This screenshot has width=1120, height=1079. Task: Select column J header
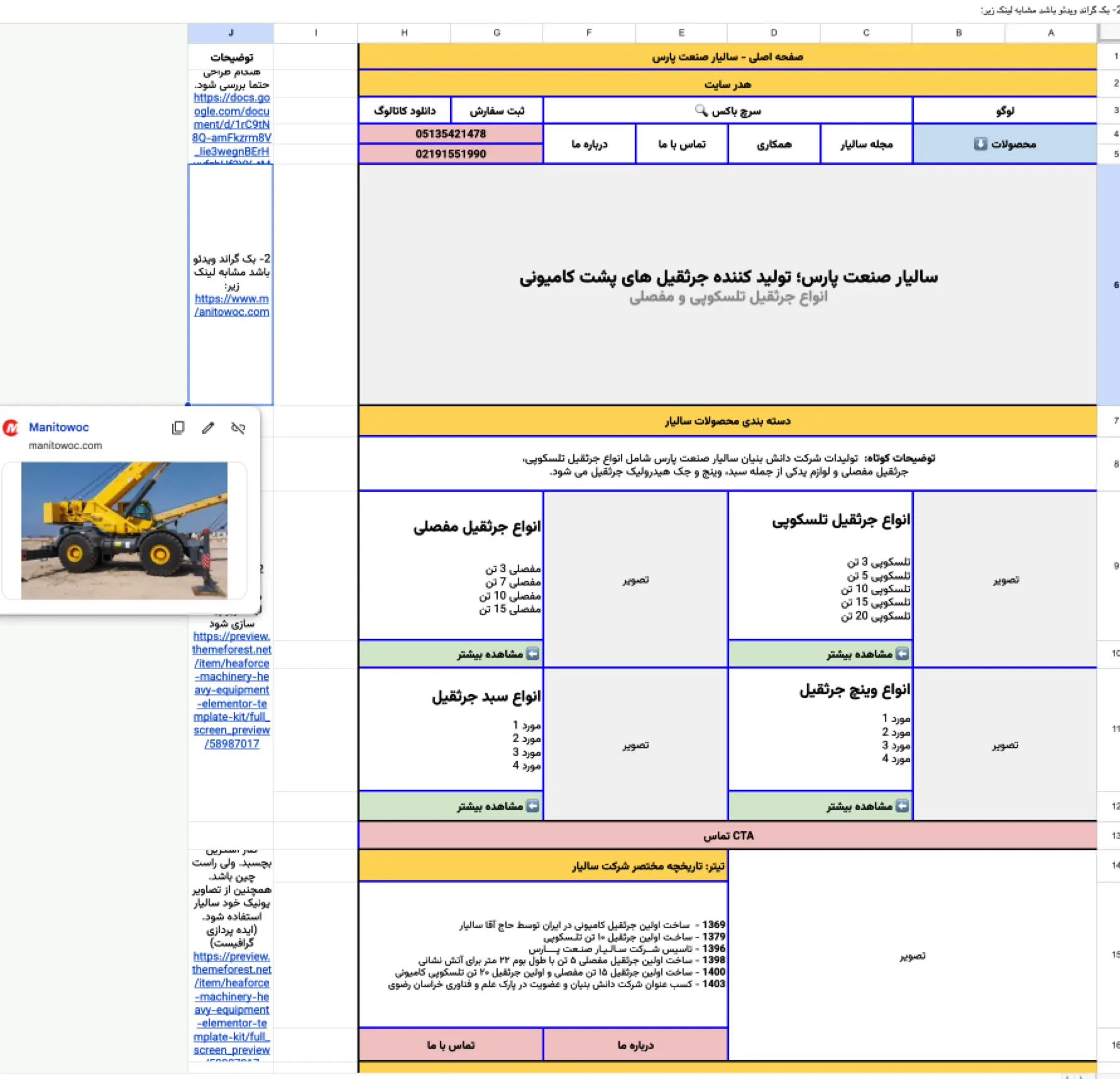click(231, 33)
